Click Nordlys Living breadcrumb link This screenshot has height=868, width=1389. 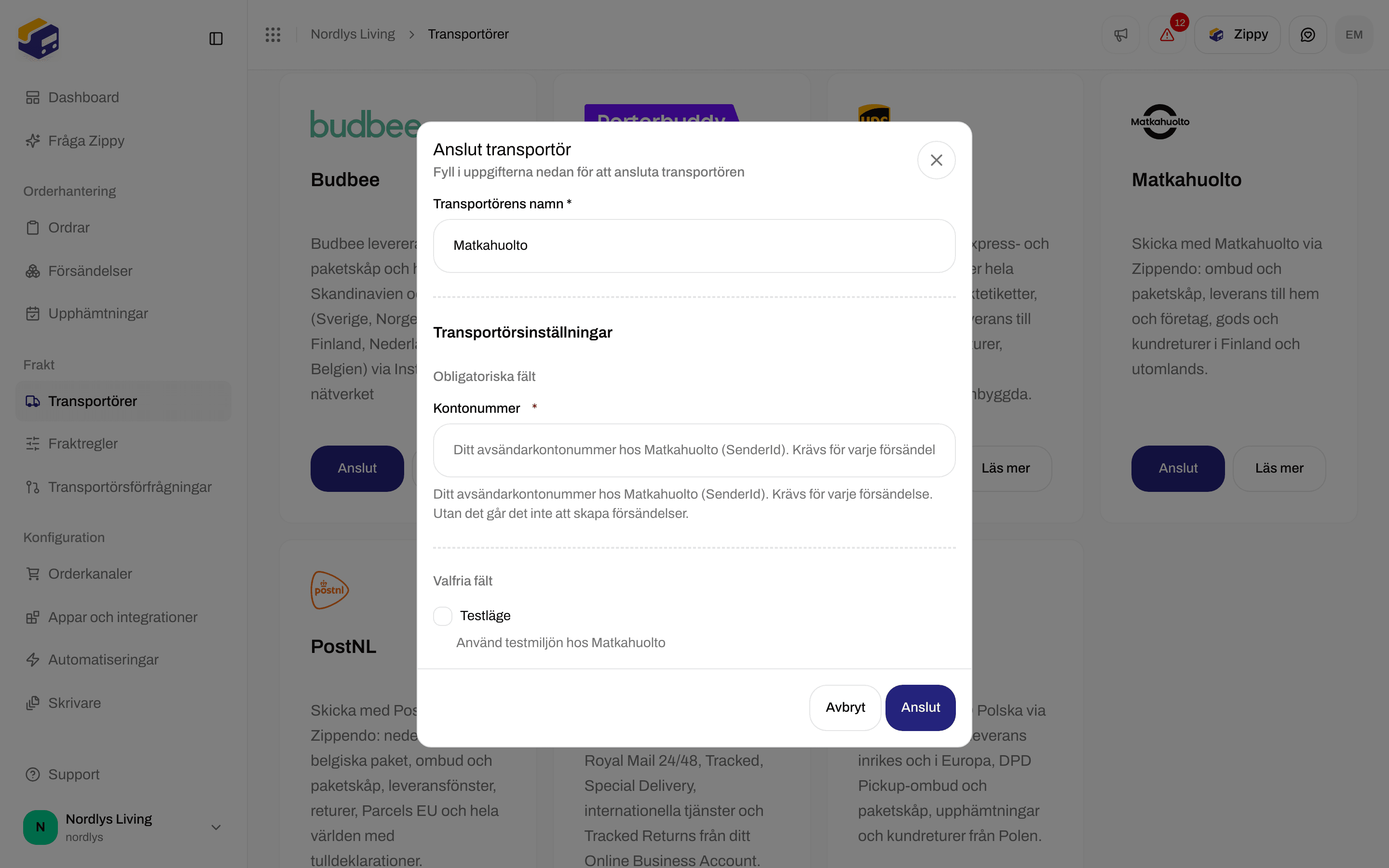tap(353, 34)
